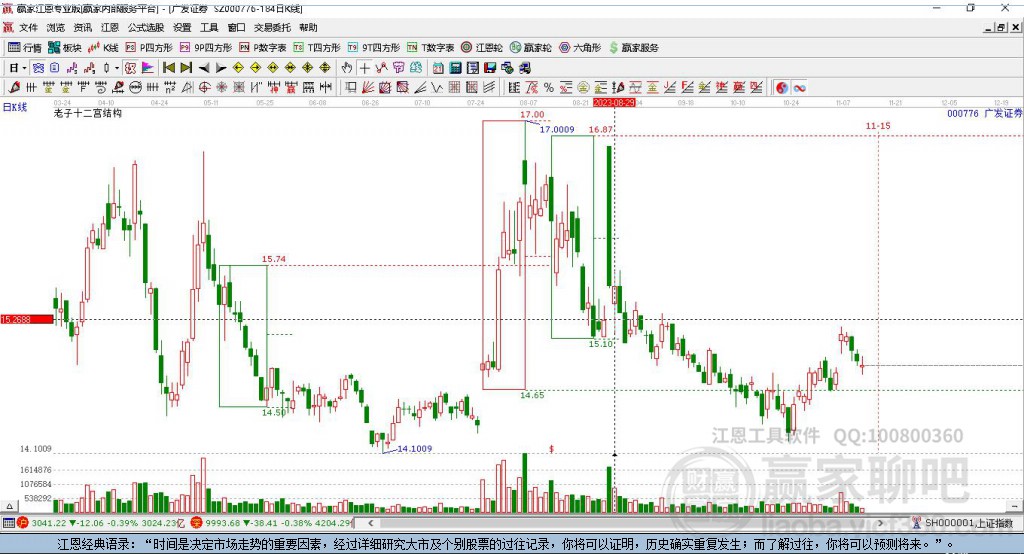Open the 交易委托 menu

coord(272,27)
